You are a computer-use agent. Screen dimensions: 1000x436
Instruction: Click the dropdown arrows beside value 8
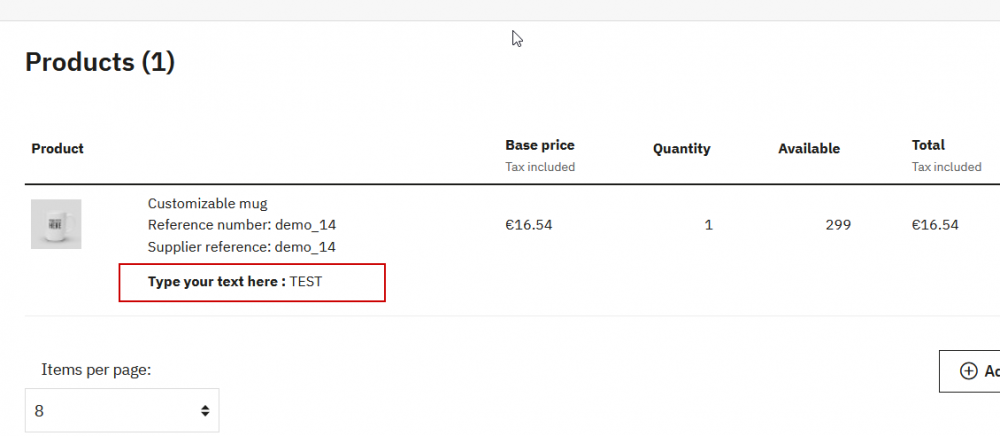pyautogui.click(x=205, y=411)
